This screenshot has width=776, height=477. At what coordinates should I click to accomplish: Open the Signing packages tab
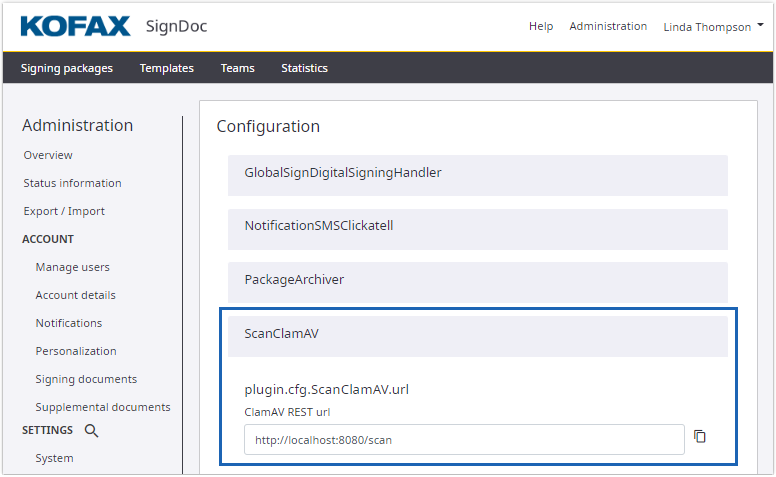coord(67,68)
